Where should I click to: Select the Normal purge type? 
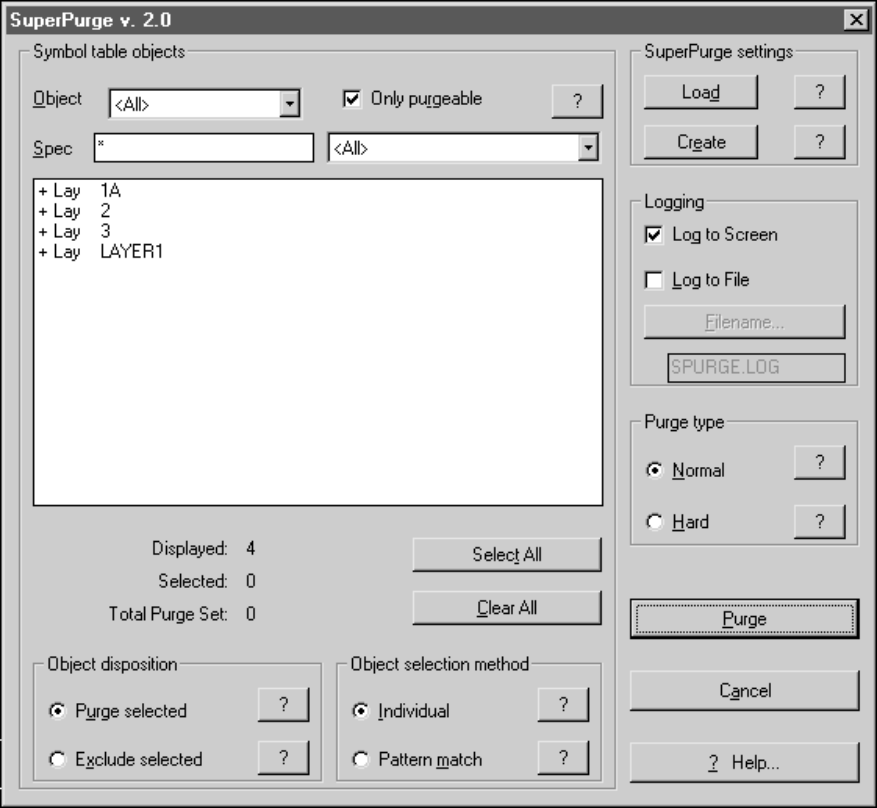click(x=654, y=470)
